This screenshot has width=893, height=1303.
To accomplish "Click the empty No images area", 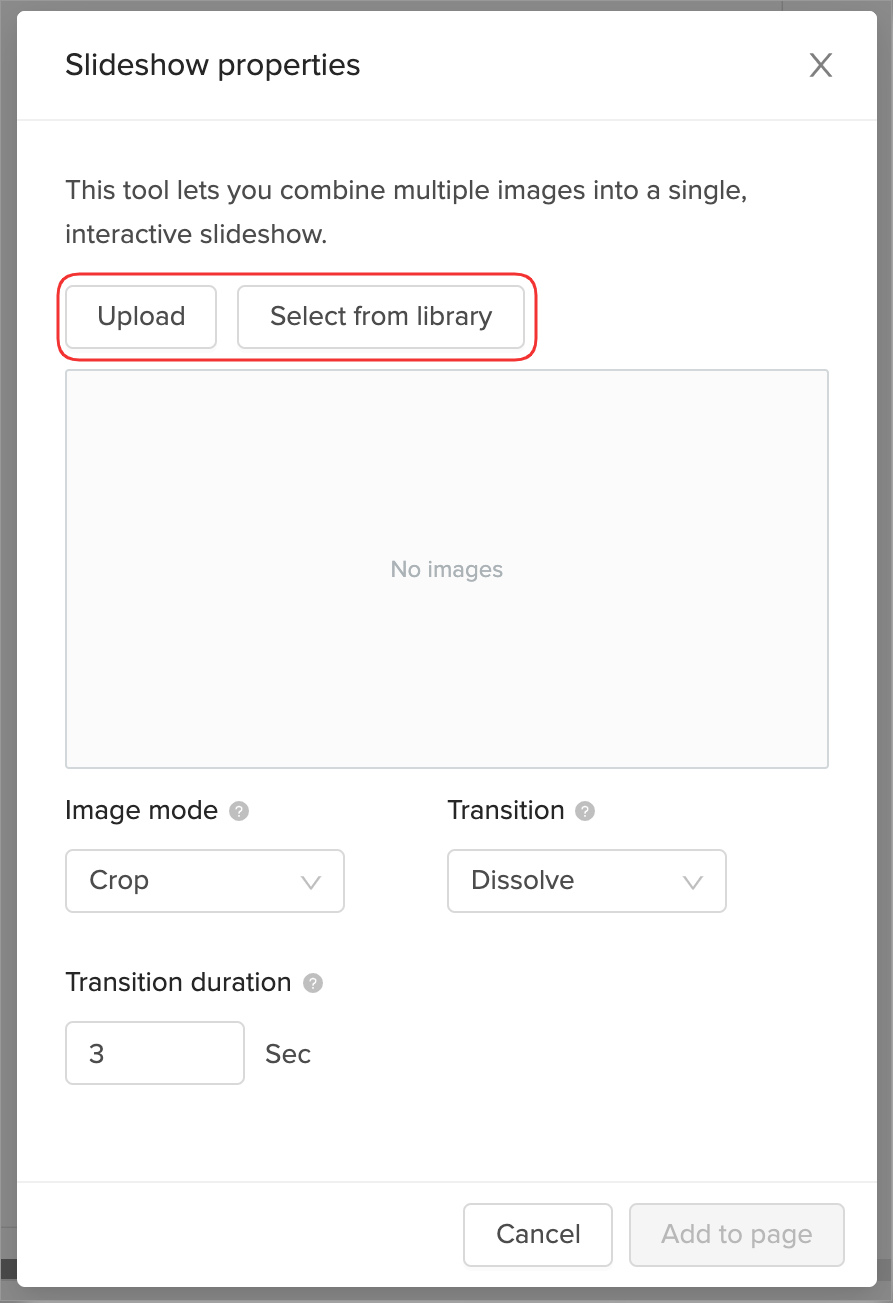I will coord(446,569).
